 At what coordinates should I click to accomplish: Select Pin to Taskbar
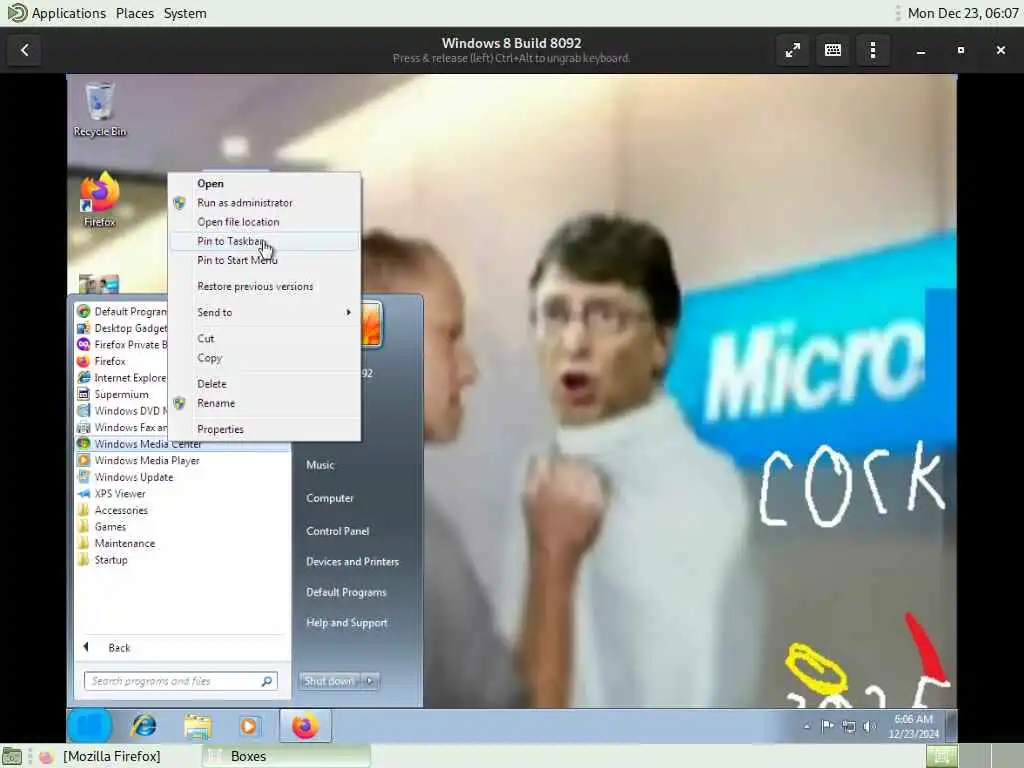264,242
